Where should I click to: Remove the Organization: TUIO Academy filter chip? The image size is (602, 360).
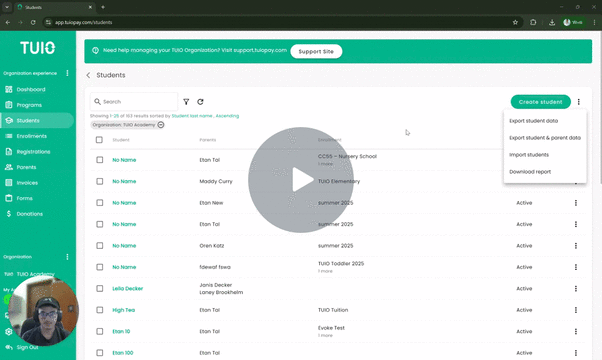click(161, 125)
